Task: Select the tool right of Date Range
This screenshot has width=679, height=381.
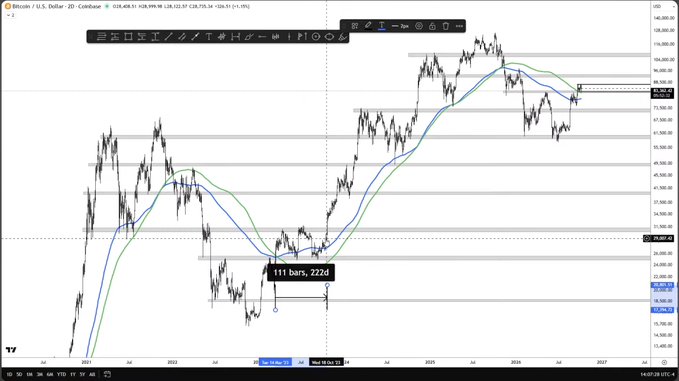Action: tap(249, 37)
